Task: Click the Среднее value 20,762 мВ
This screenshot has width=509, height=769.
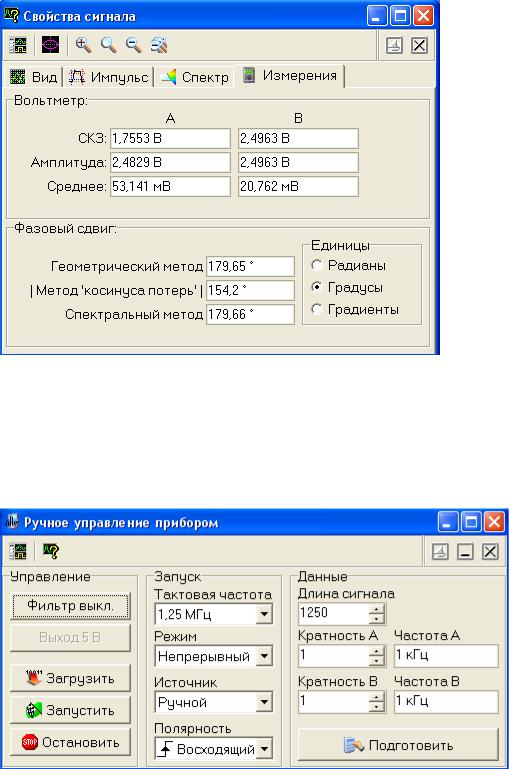Action: tap(298, 187)
